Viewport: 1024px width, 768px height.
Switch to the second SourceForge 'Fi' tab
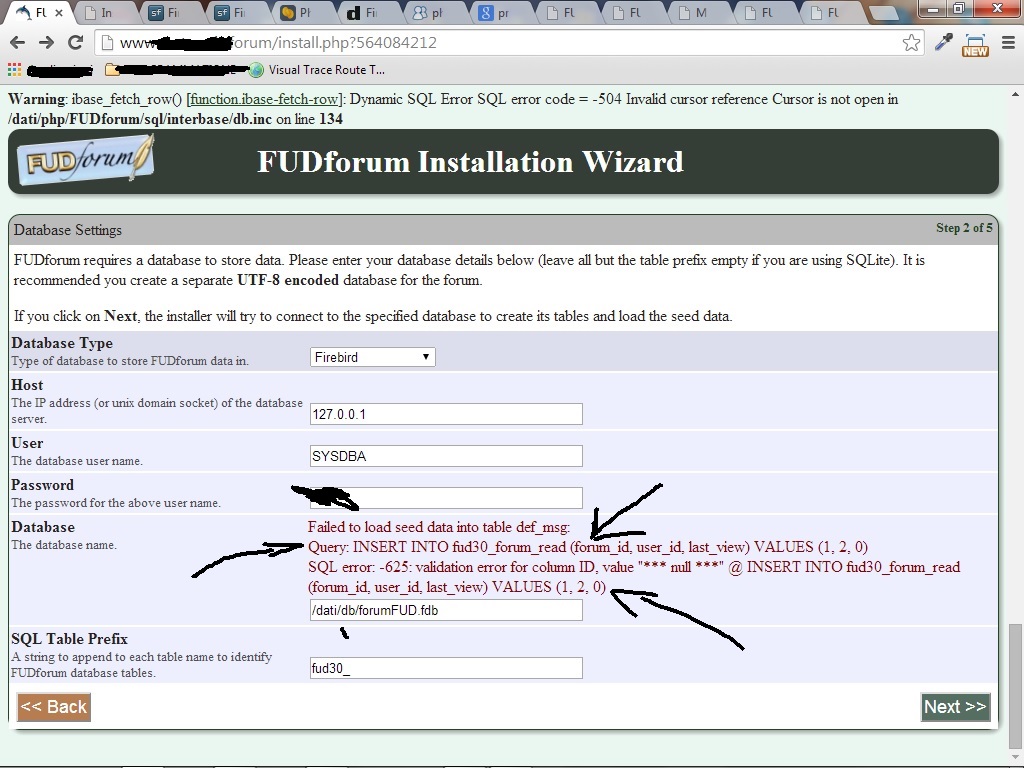237,12
